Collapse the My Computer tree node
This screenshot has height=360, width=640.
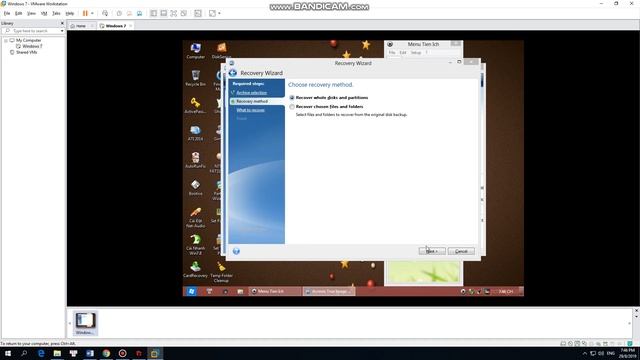[x=6, y=40]
